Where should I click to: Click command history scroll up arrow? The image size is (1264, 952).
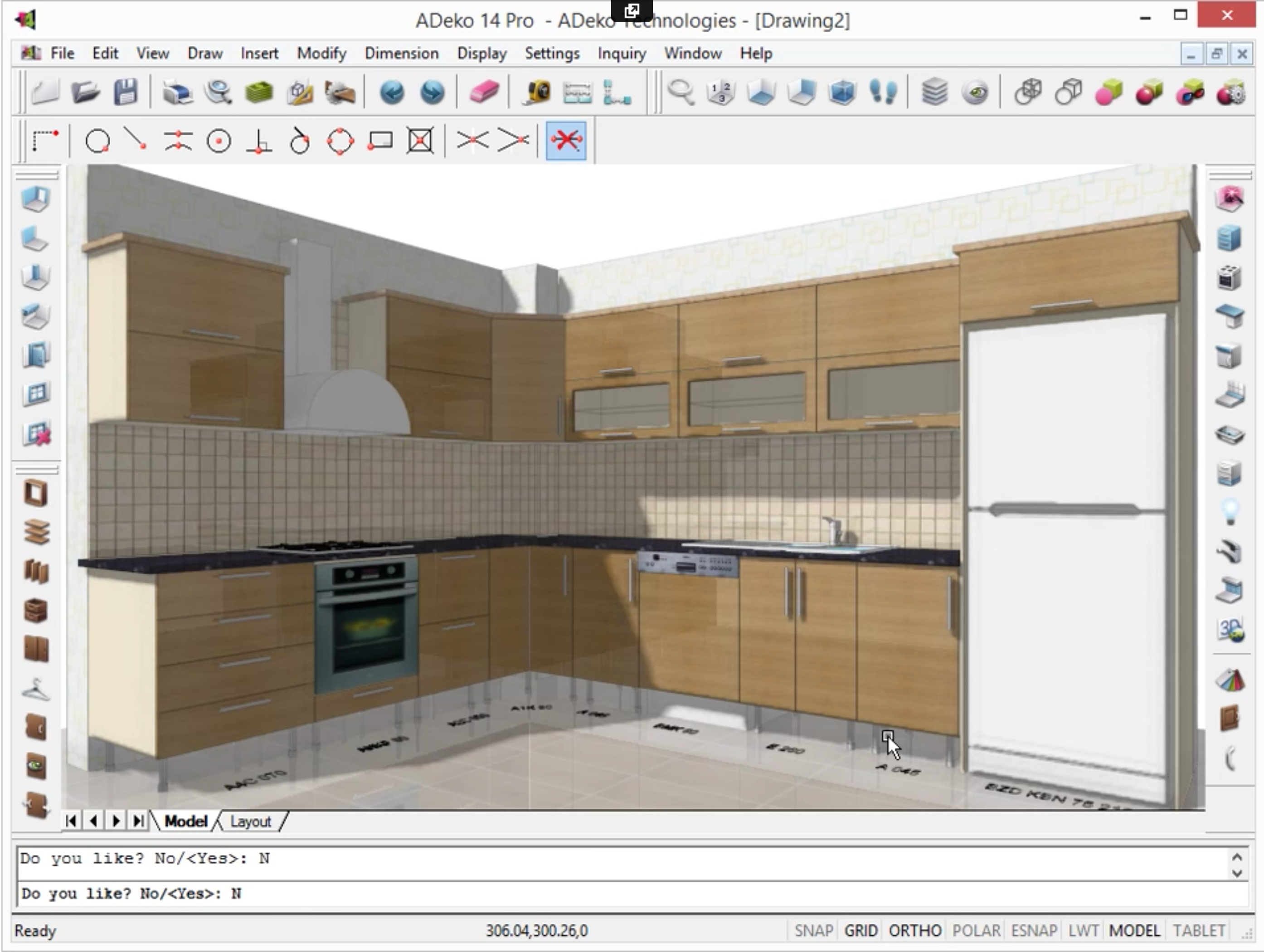pos(1237,857)
